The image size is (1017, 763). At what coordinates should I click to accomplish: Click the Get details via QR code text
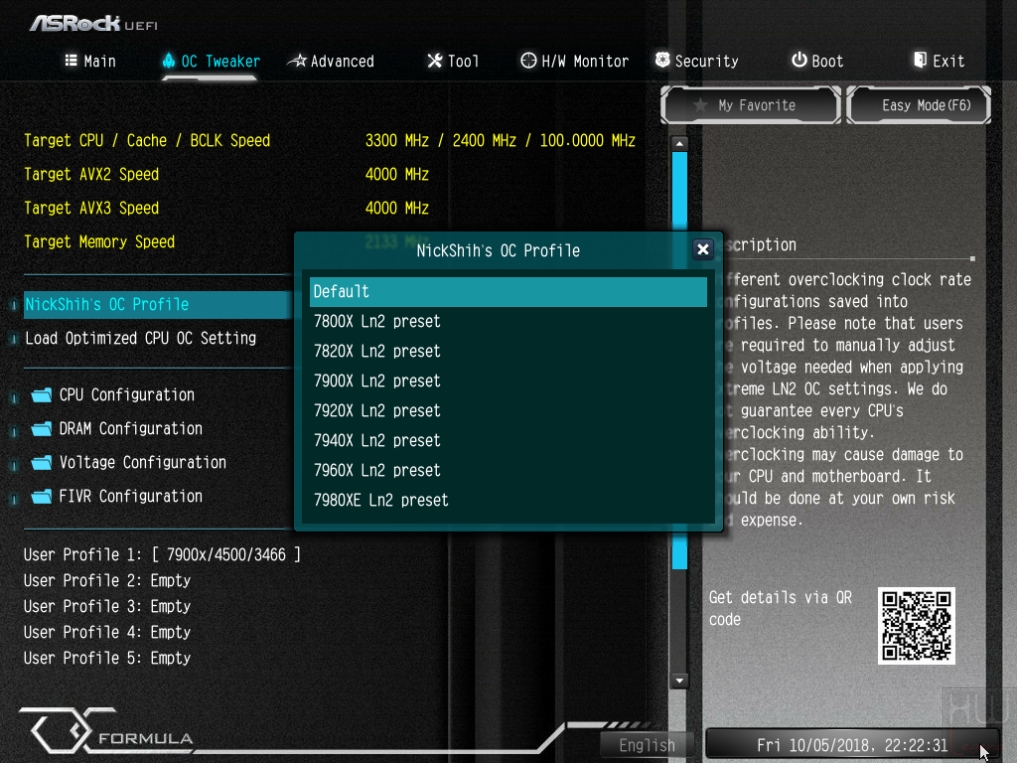pyautogui.click(x=780, y=609)
